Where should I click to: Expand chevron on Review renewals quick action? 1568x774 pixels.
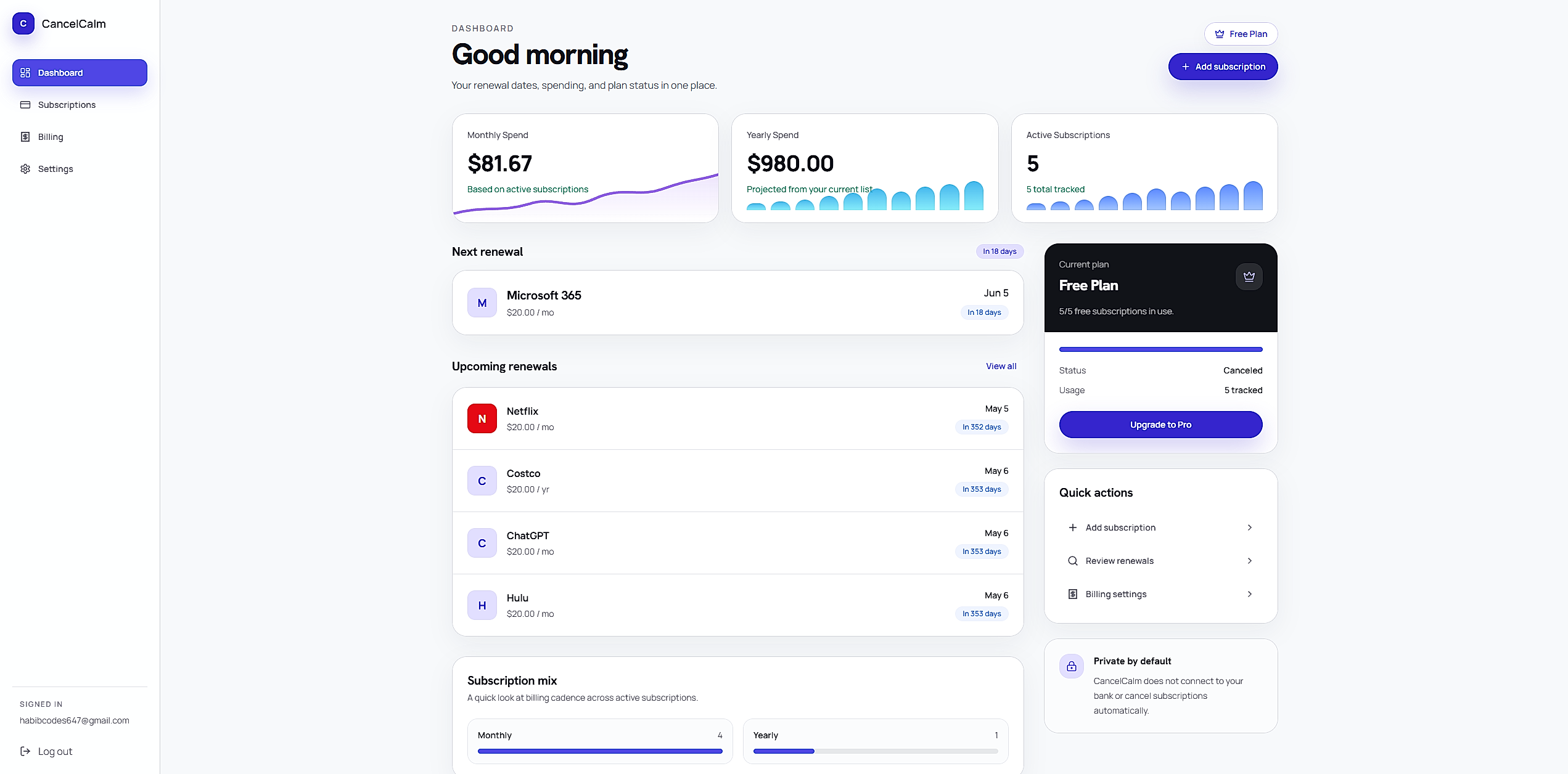pos(1250,561)
